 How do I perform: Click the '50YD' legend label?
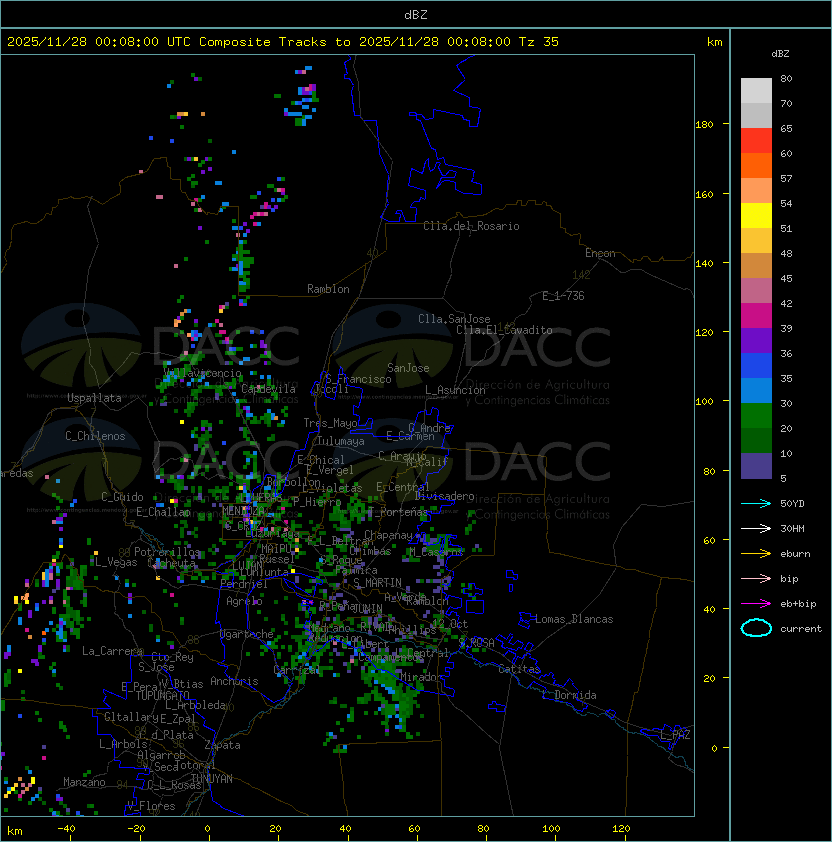792,503
